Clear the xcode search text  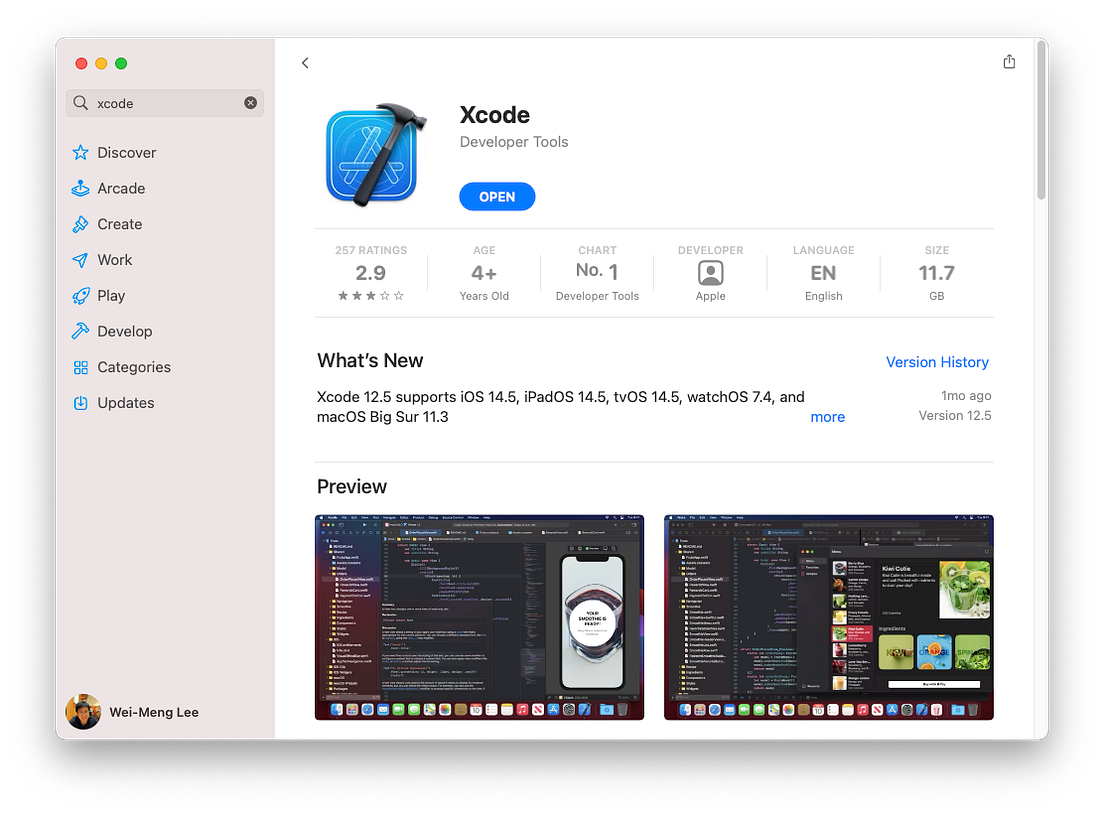click(251, 103)
